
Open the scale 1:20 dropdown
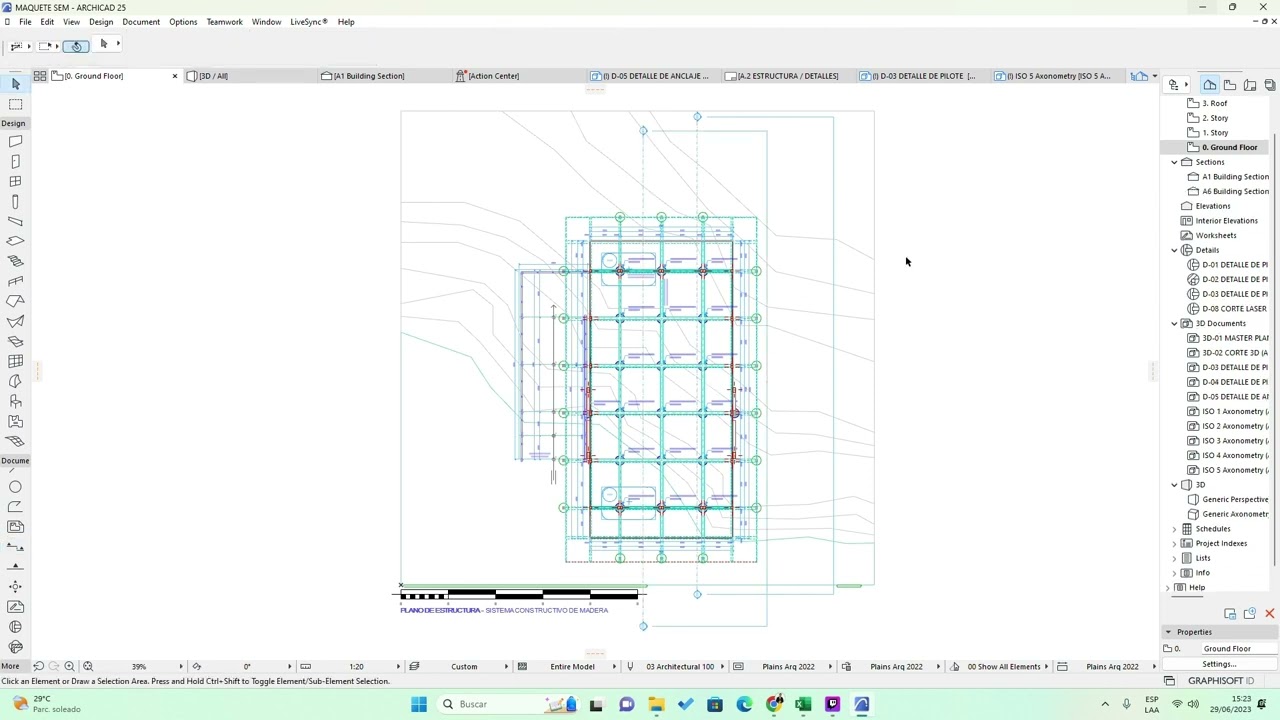click(398, 666)
